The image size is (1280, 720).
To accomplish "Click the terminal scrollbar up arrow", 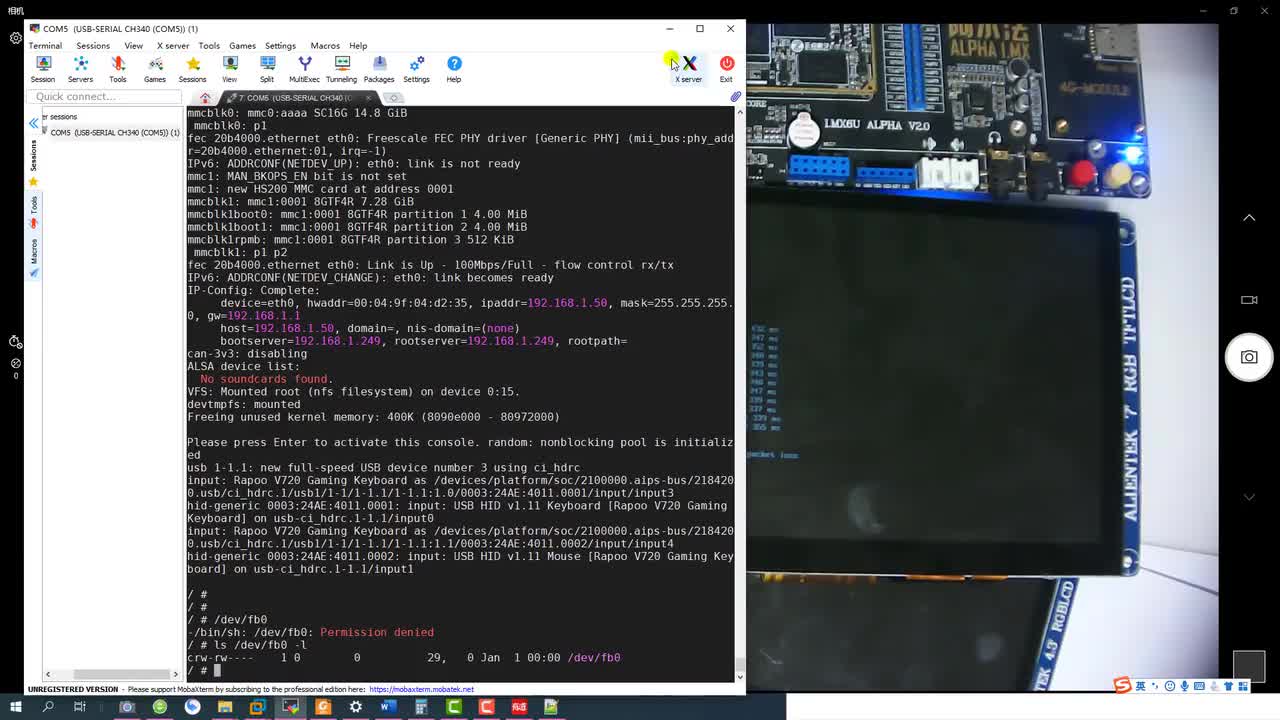I will (x=740, y=110).
